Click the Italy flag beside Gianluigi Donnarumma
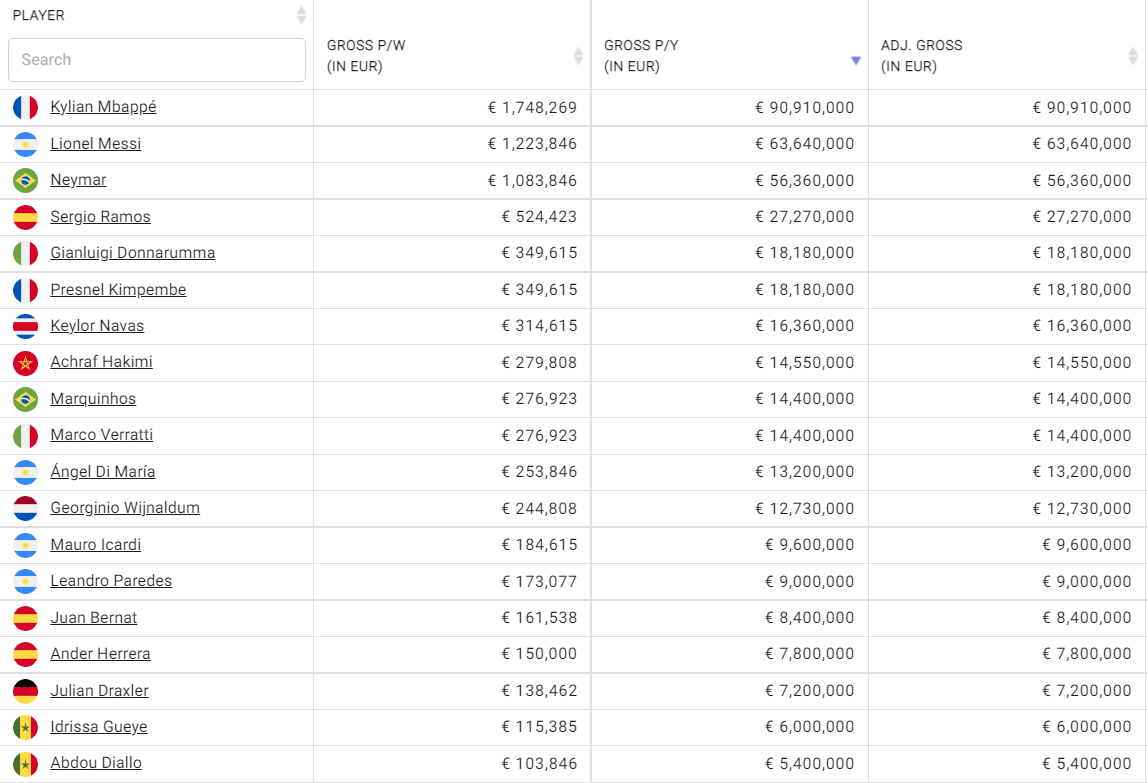 coord(26,253)
